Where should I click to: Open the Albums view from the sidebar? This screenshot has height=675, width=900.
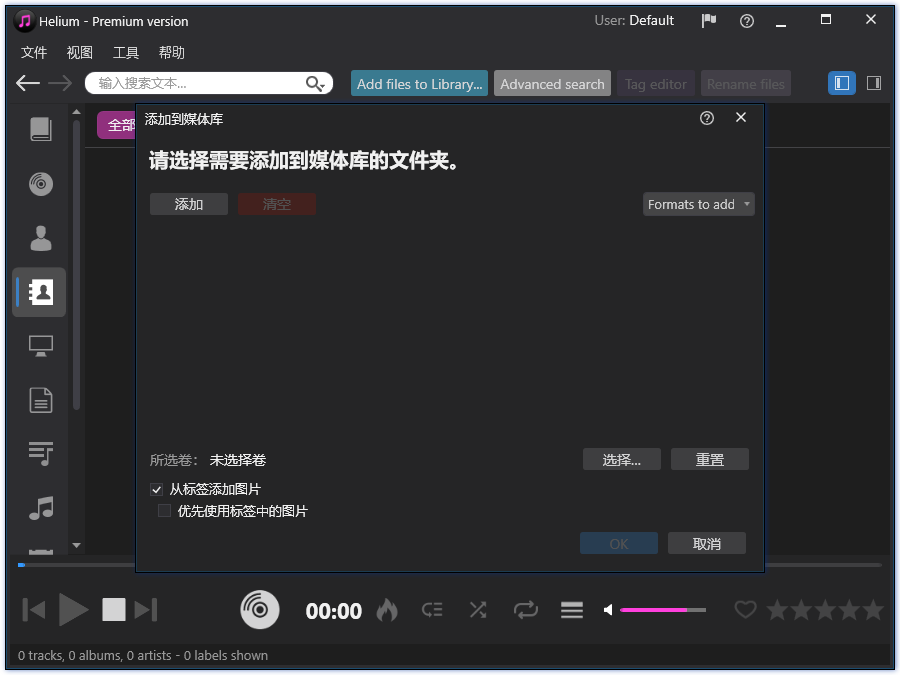point(40,183)
